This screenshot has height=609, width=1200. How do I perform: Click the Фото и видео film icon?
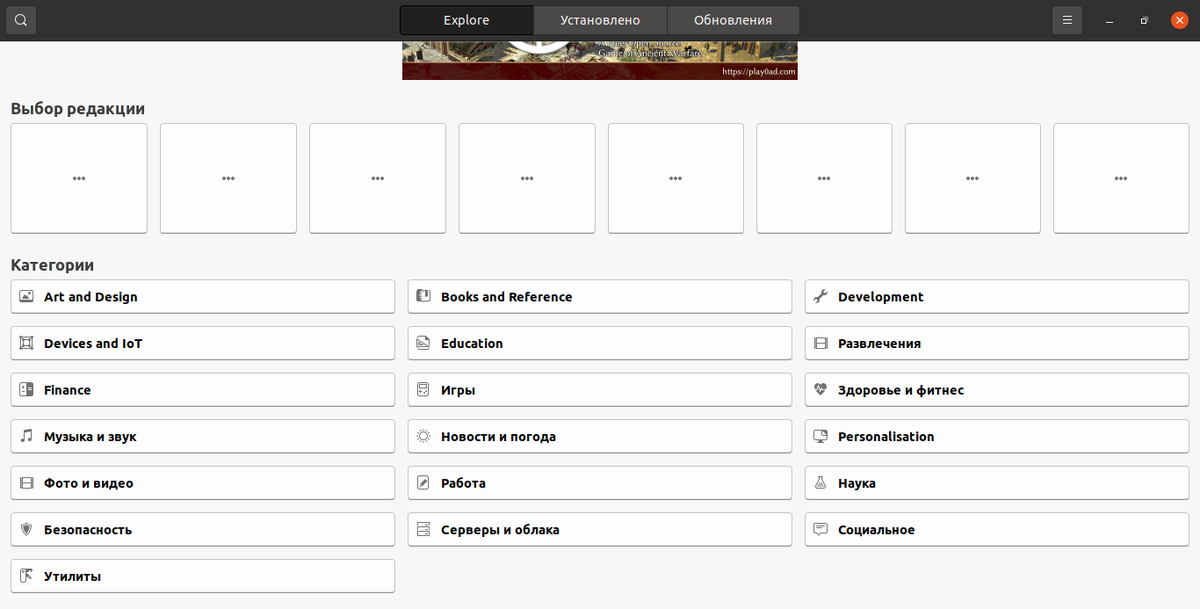click(x=27, y=483)
